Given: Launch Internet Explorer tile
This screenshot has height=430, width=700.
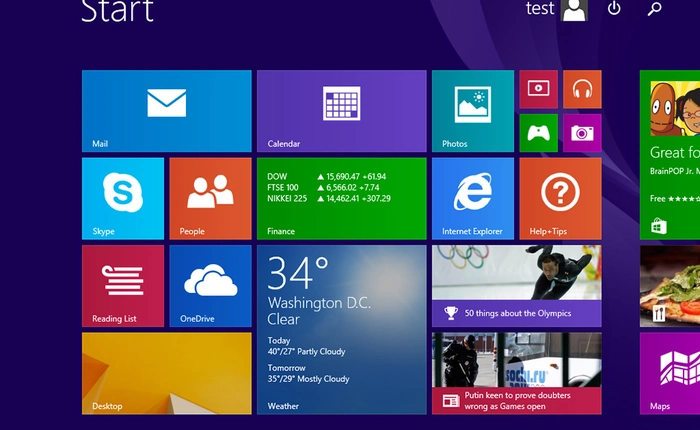Looking at the screenshot, I should (x=473, y=198).
